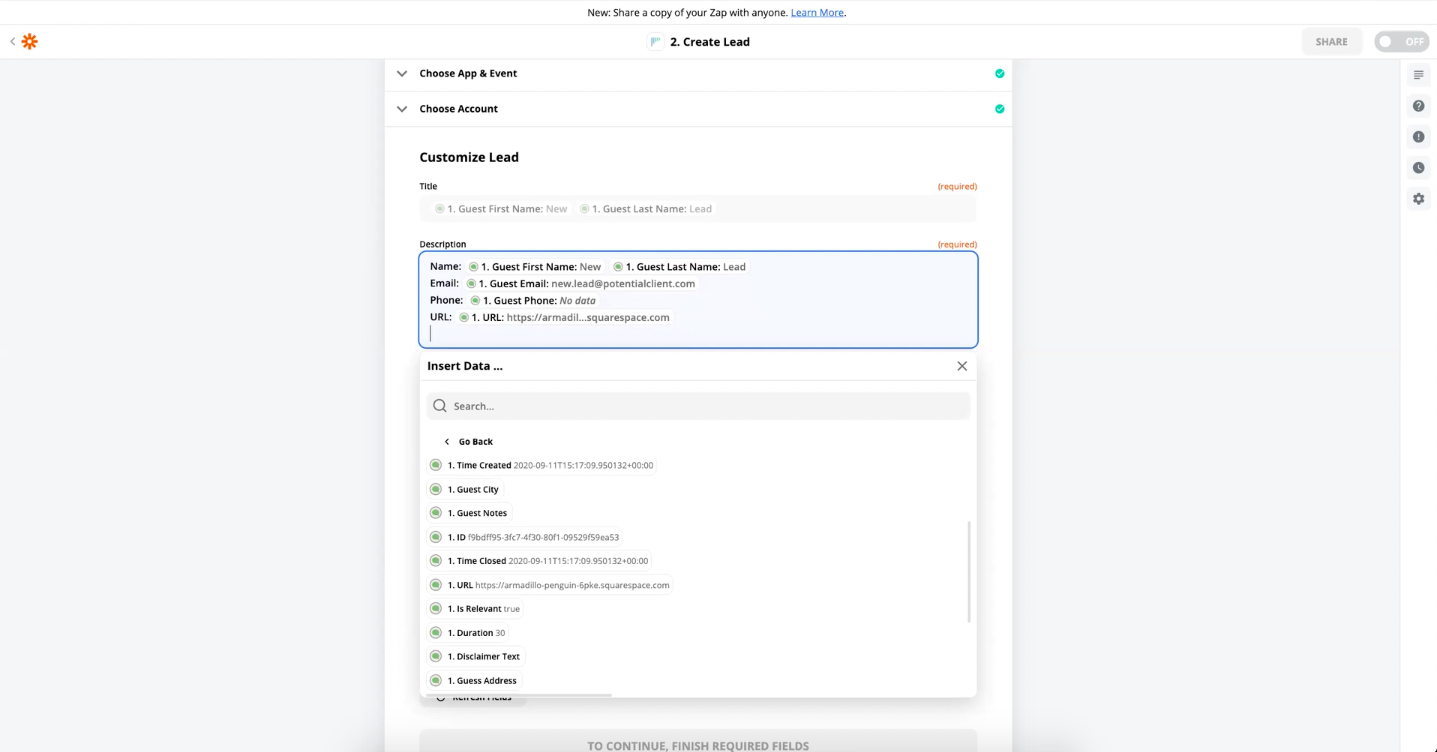This screenshot has width=1437, height=752.
Task: Close the Insert Data panel
Action: [x=962, y=366]
